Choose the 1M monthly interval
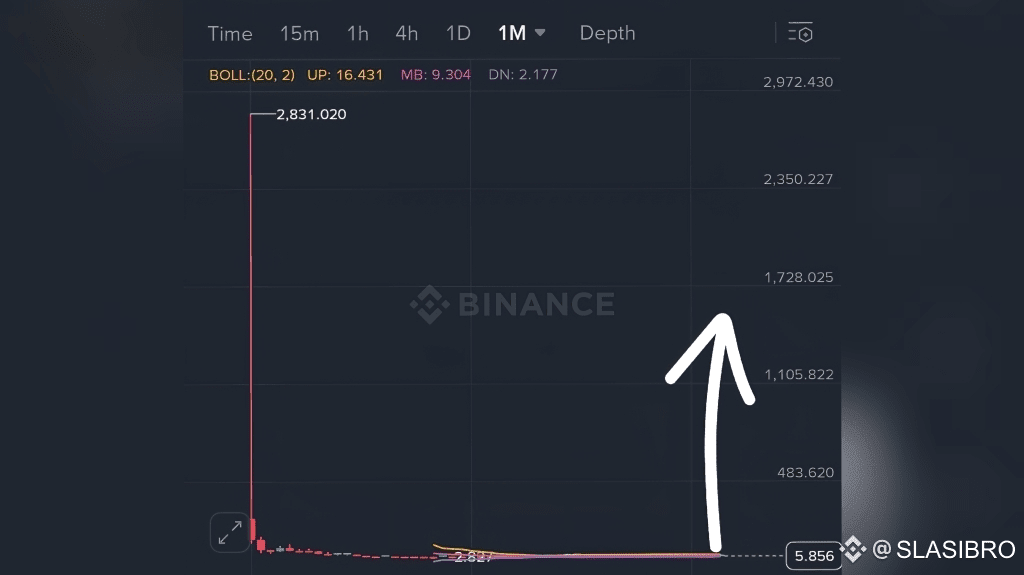This screenshot has width=1024, height=575. (x=512, y=33)
